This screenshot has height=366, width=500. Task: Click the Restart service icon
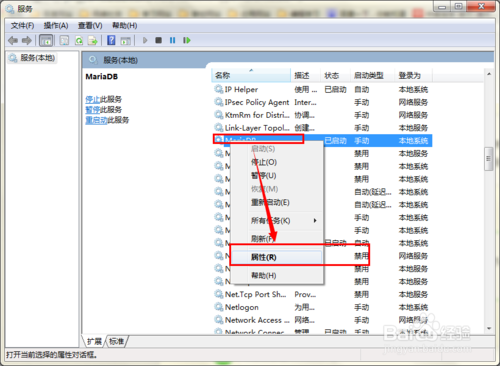click(x=187, y=40)
